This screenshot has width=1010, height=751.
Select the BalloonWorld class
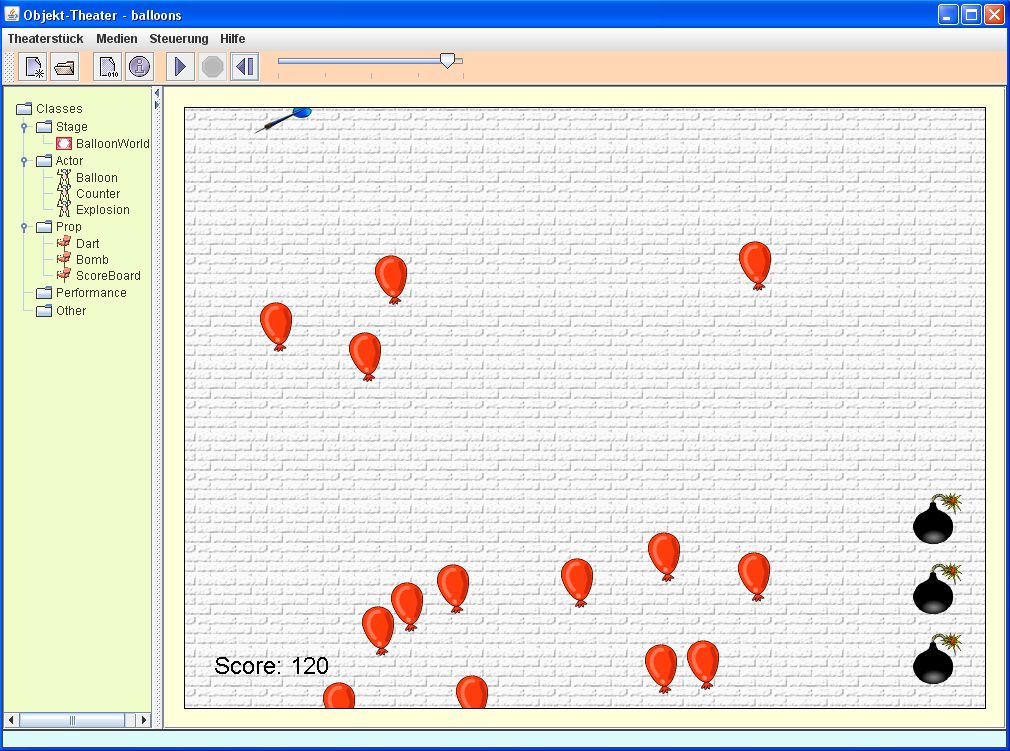click(112, 144)
